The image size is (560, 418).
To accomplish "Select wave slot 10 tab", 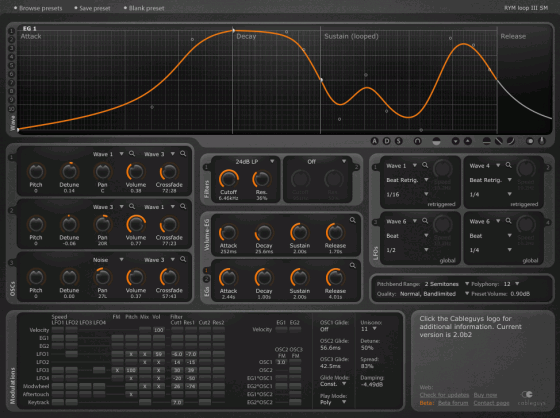I will (11, 109).
